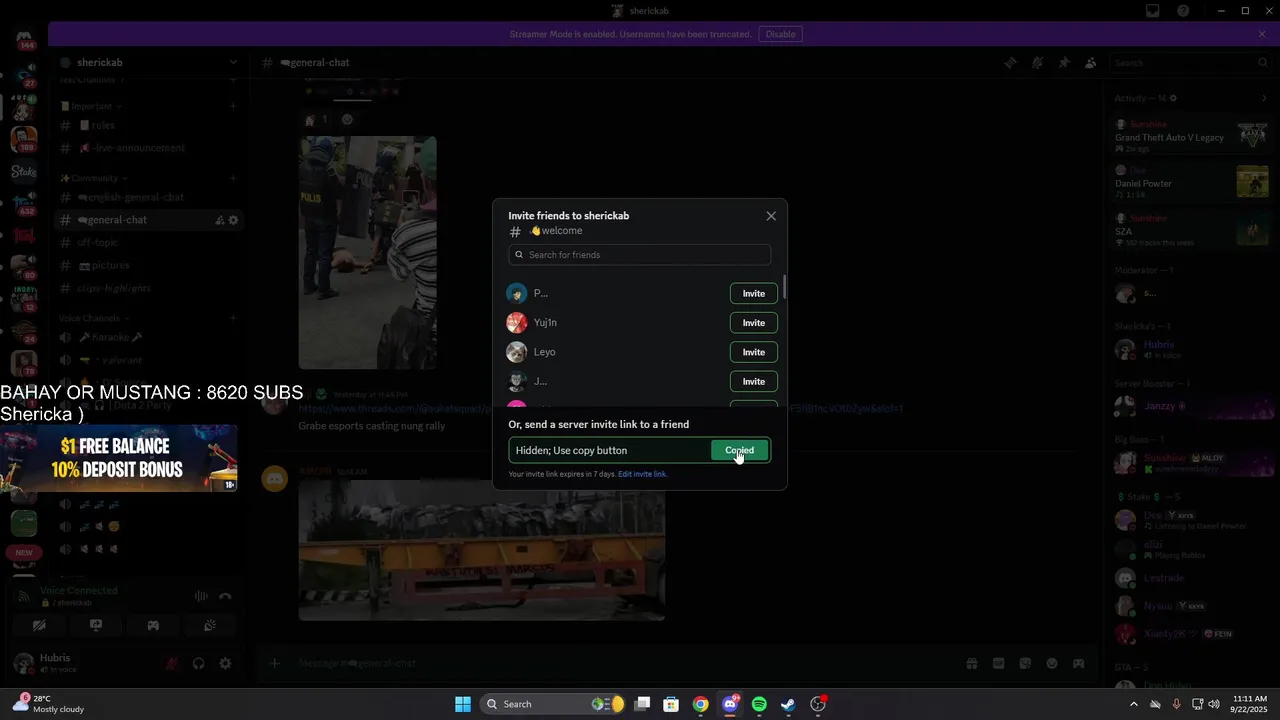Click the Copied invite link button
Screen dimensions: 1280x720
(x=739, y=450)
